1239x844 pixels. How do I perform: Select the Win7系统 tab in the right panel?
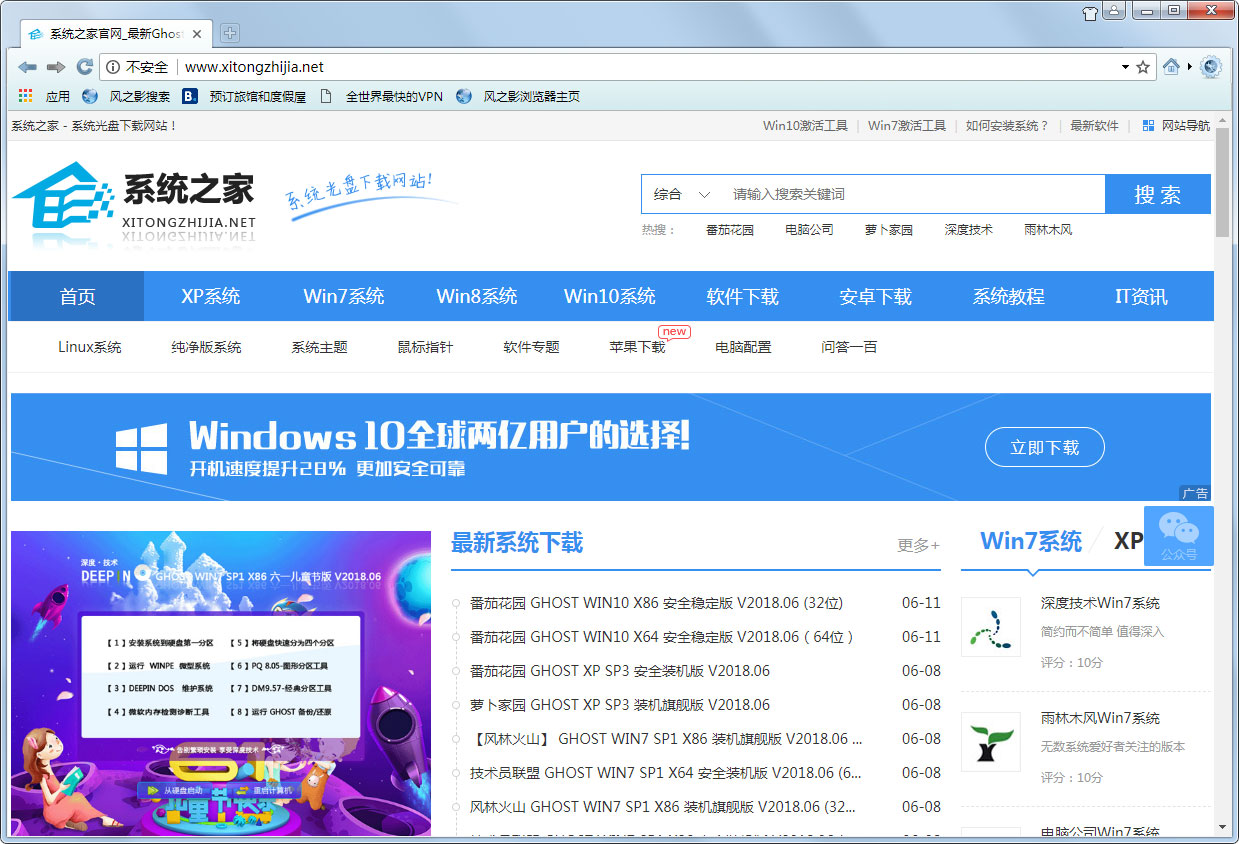(1031, 541)
